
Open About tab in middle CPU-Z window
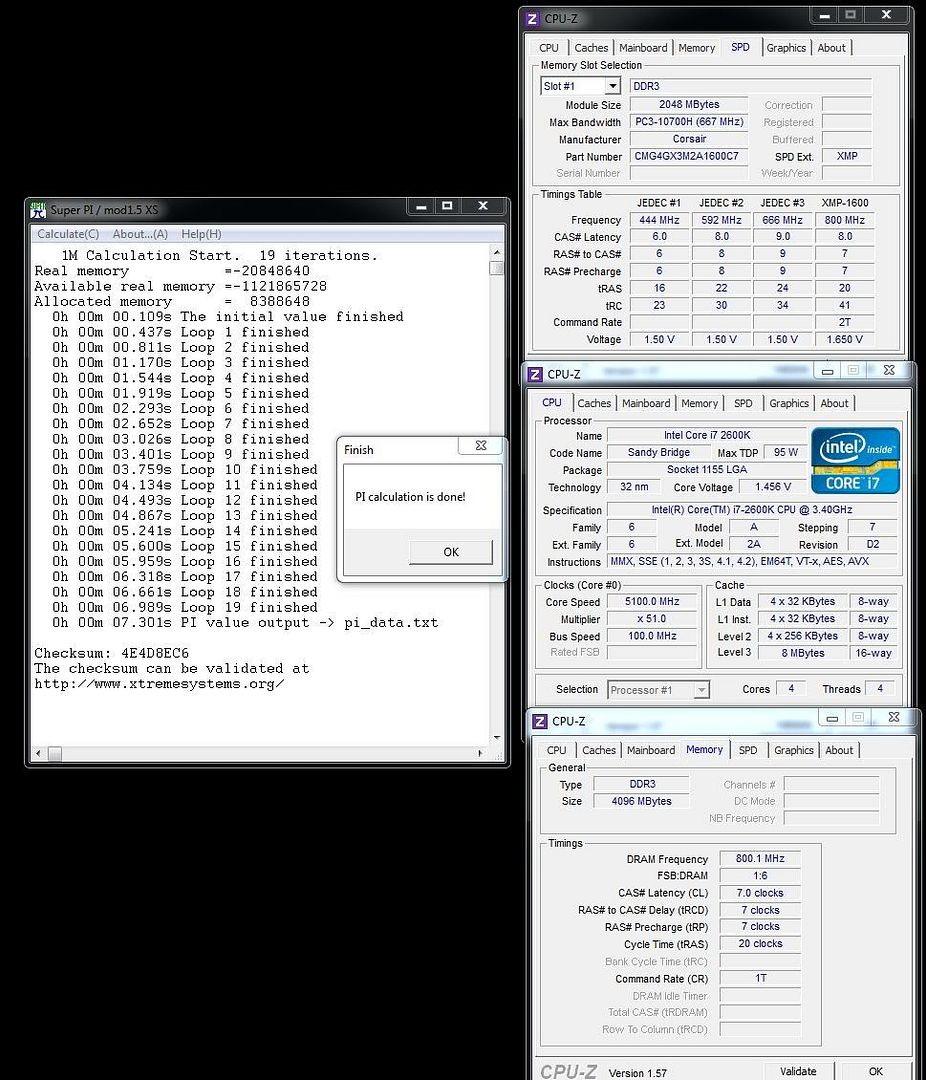click(x=834, y=403)
